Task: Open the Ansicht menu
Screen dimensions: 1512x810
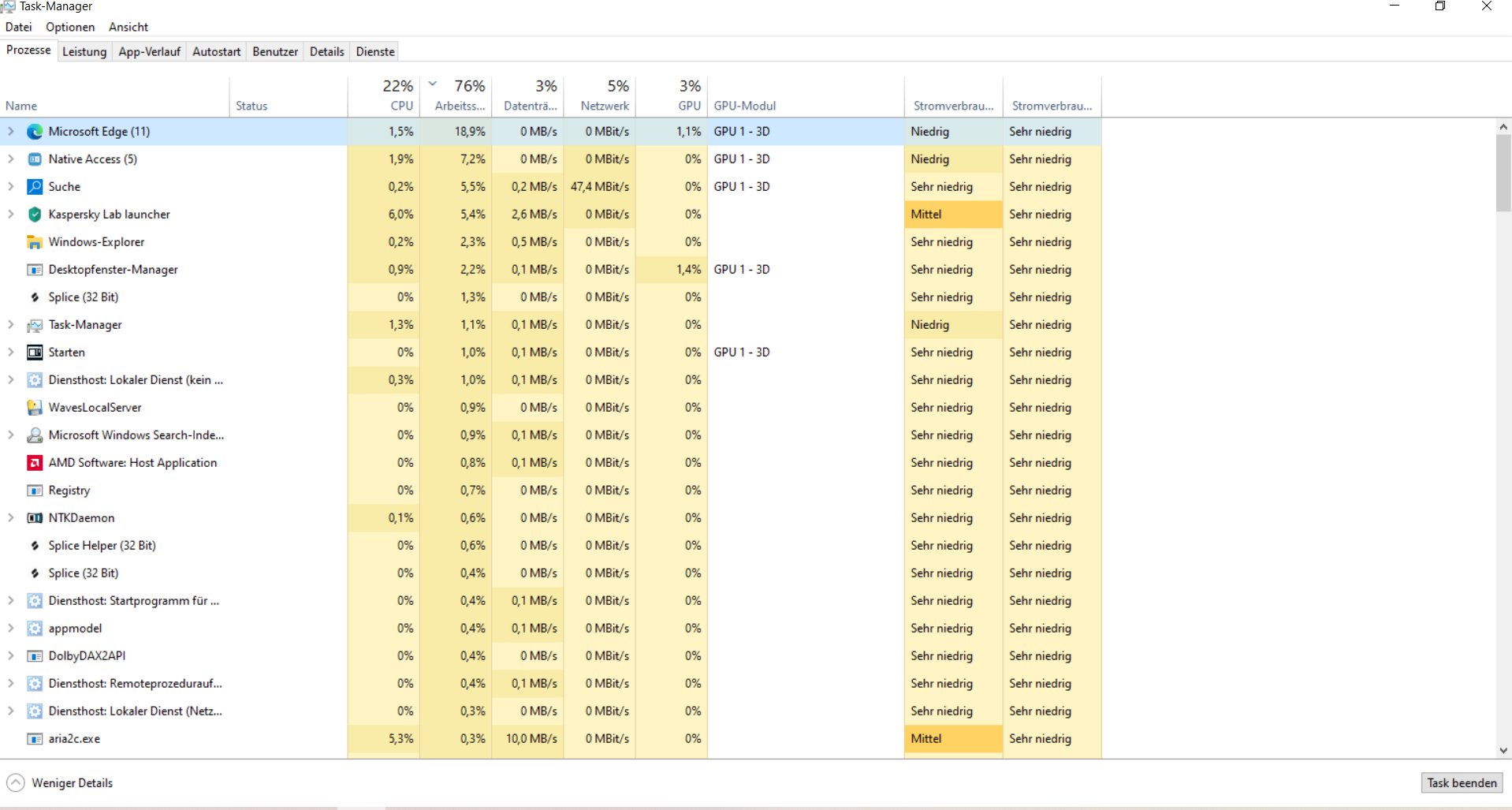Action: [x=128, y=27]
